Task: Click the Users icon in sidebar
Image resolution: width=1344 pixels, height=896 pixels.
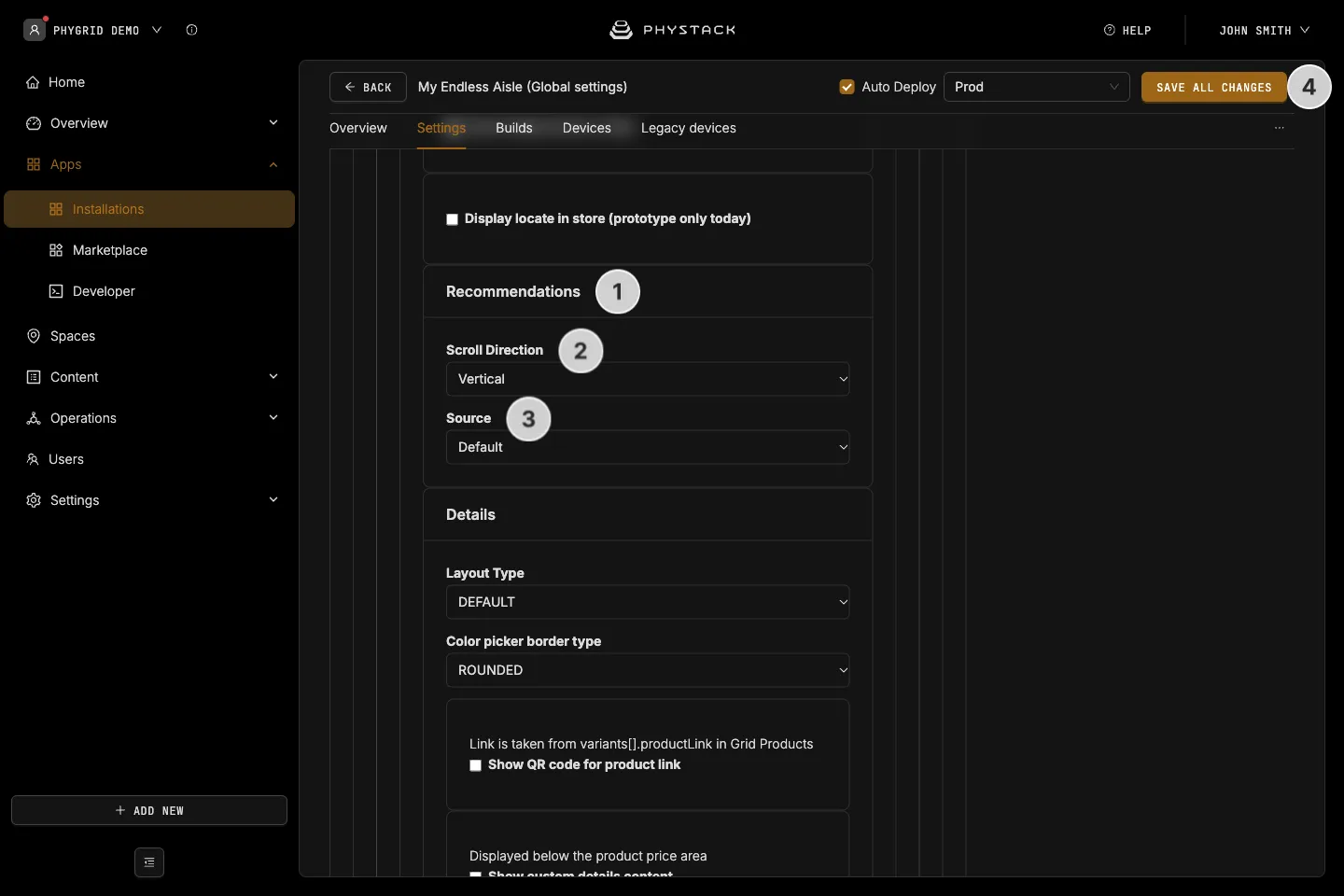Action: [33, 459]
